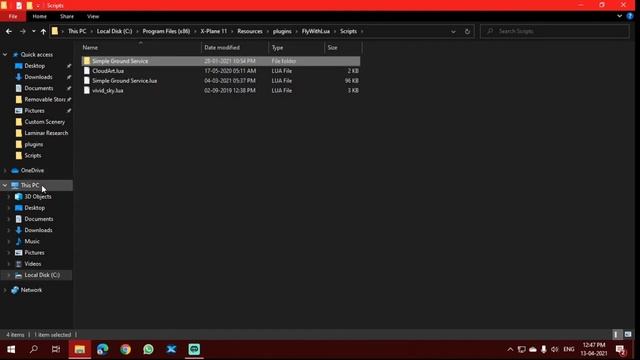Open Microsoft Edge from taskbar
This screenshot has height=360, width=640.
(102, 349)
